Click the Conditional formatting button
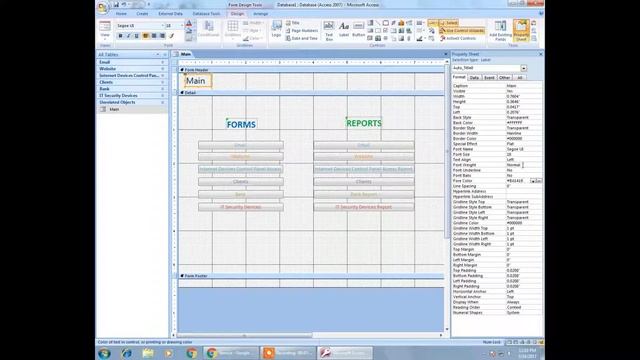Image resolution: width=640 pixels, height=360 pixels. click(208, 29)
